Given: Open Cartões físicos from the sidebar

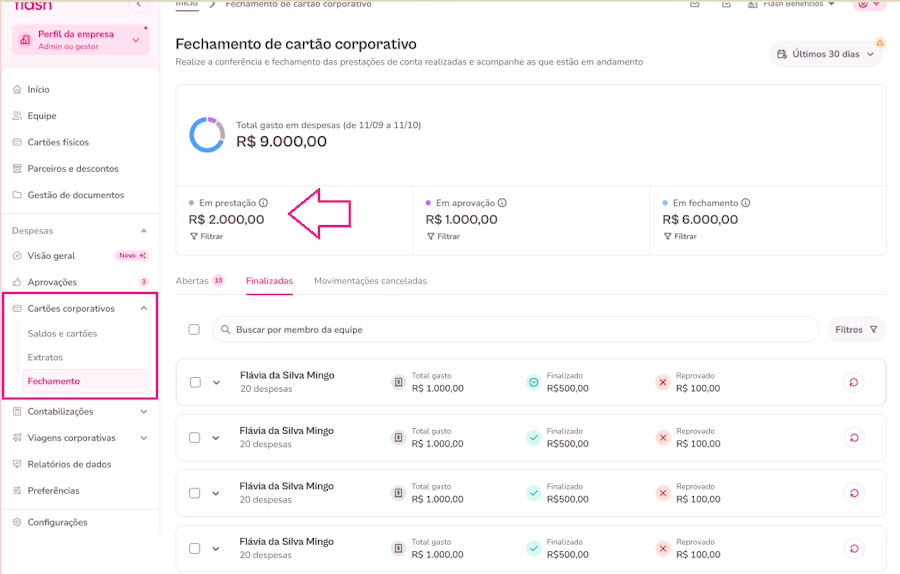Looking at the screenshot, I should (58, 142).
